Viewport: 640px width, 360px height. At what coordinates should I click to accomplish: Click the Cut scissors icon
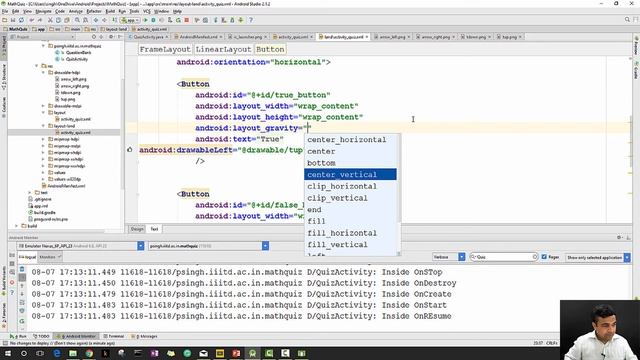[50, 20]
